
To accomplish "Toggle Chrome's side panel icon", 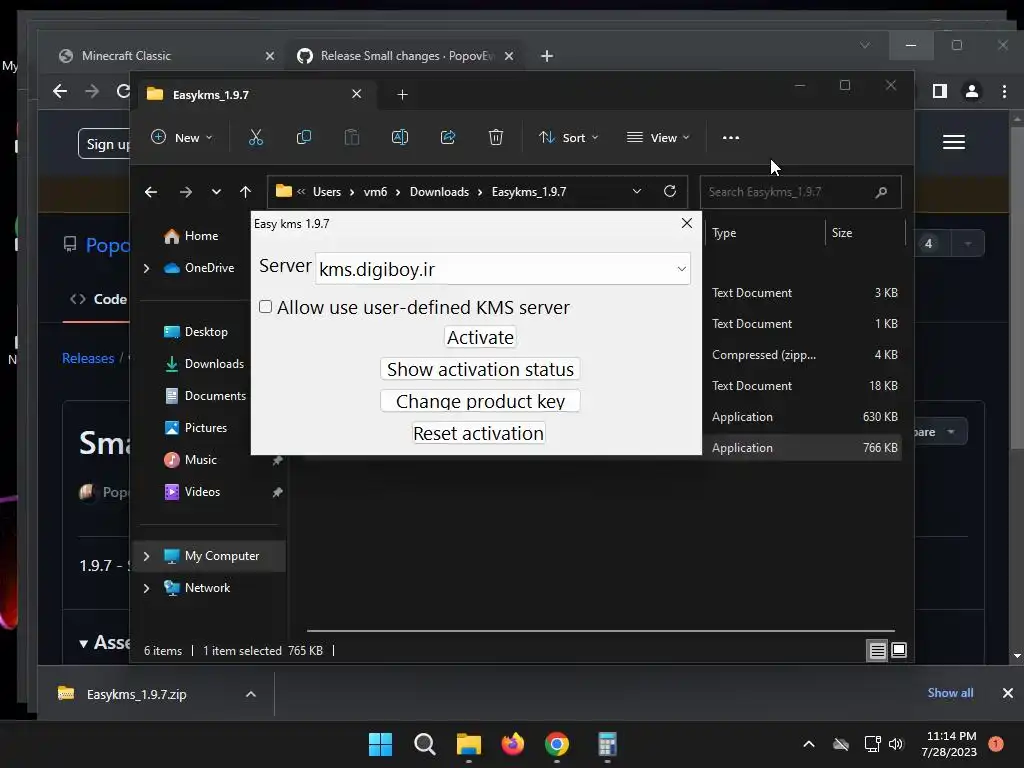I will point(940,91).
